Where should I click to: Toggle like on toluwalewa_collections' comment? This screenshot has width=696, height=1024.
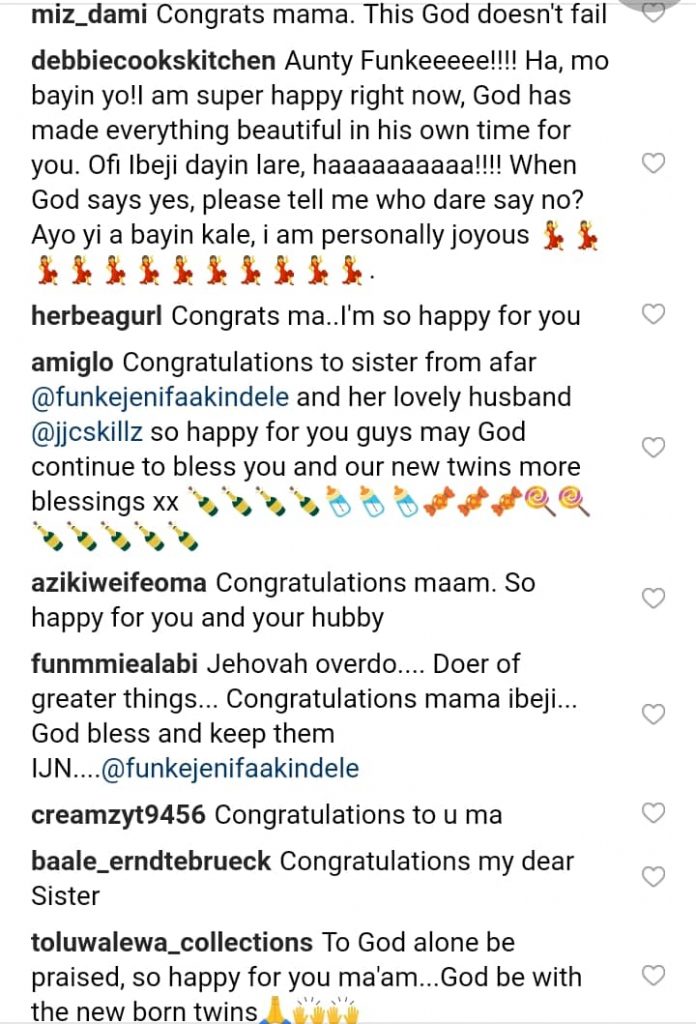653,975
